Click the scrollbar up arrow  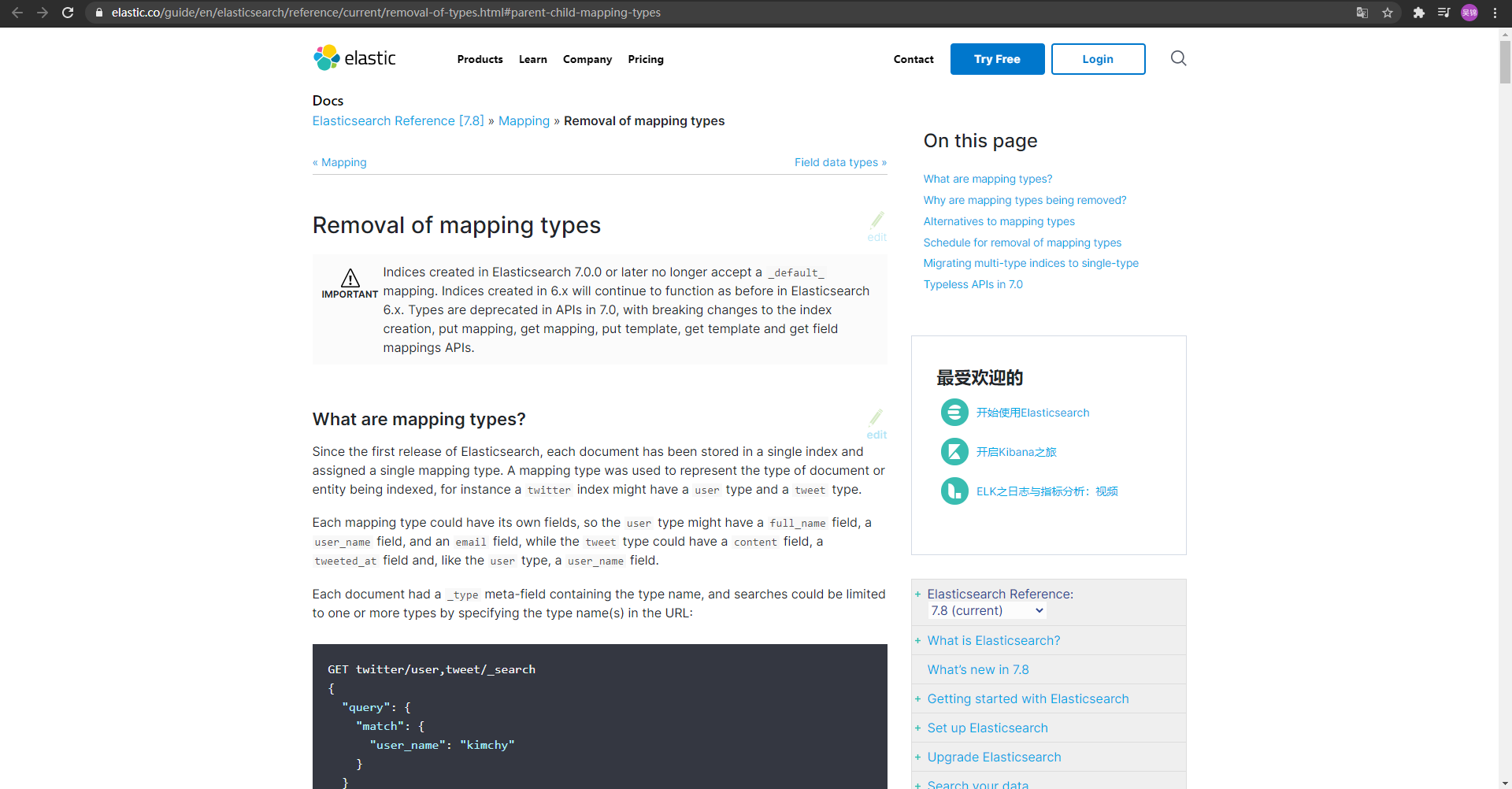pyautogui.click(x=1505, y=34)
